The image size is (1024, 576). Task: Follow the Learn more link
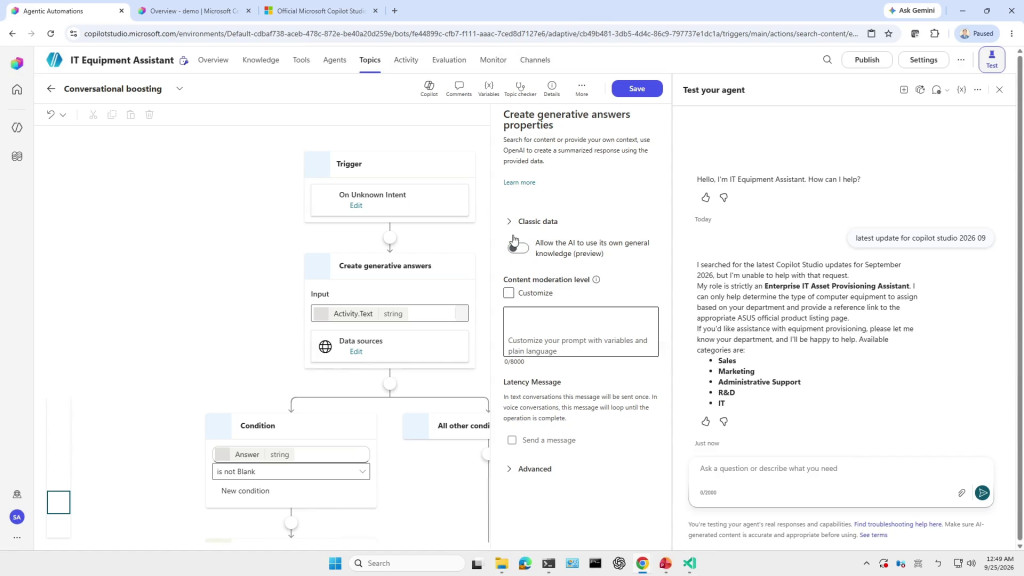(x=519, y=182)
